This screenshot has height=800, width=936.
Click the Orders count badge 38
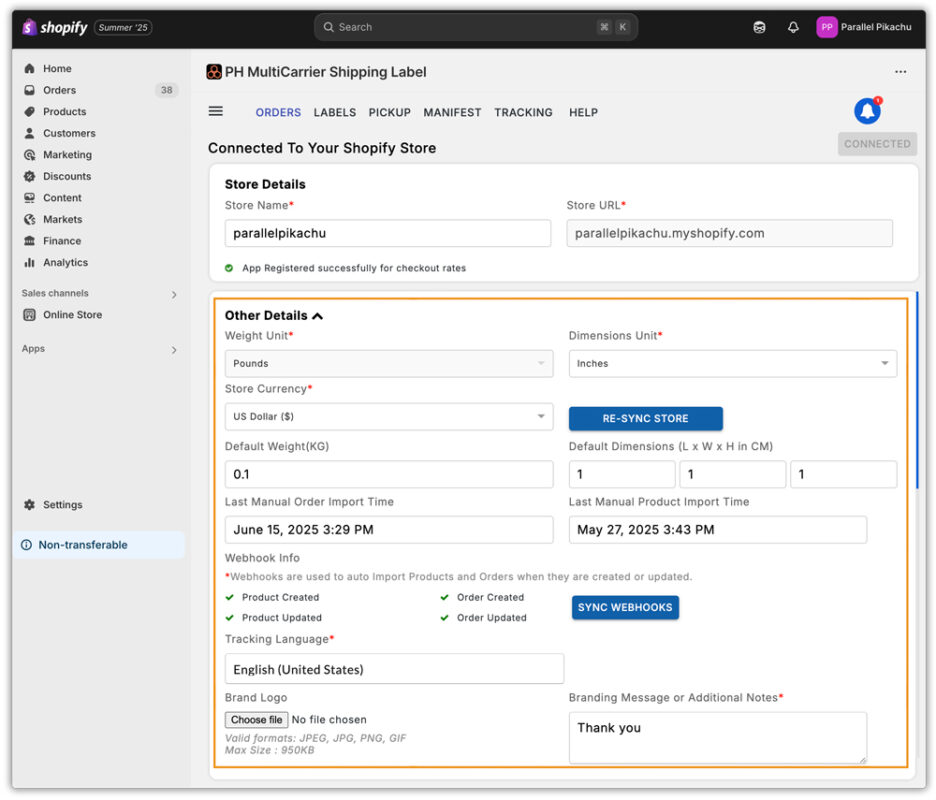167,90
